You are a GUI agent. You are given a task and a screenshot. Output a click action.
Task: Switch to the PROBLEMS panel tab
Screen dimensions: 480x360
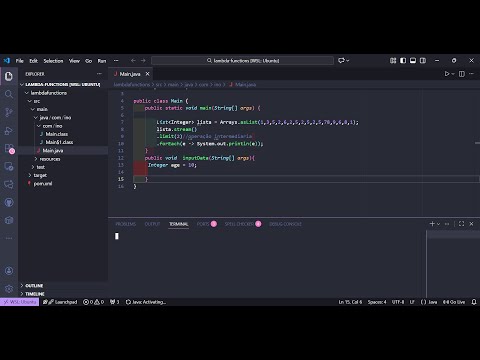coord(126,224)
